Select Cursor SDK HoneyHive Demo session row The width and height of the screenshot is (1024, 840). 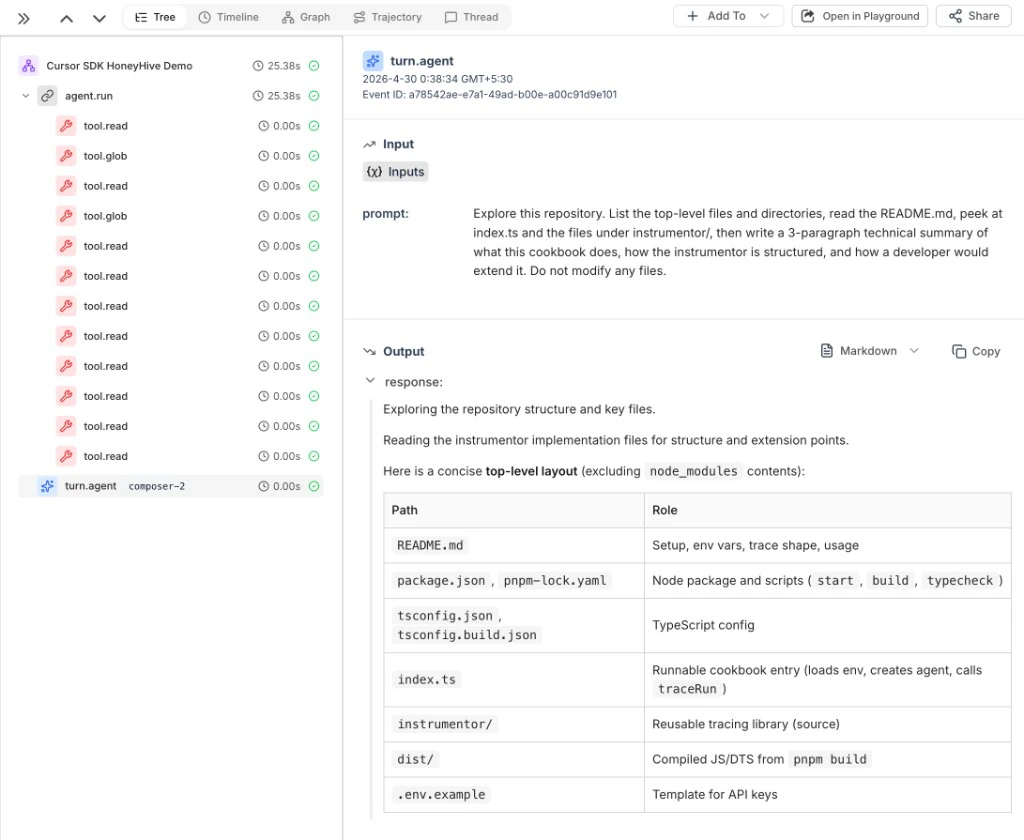pyautogui.click(x=171, y=66)
